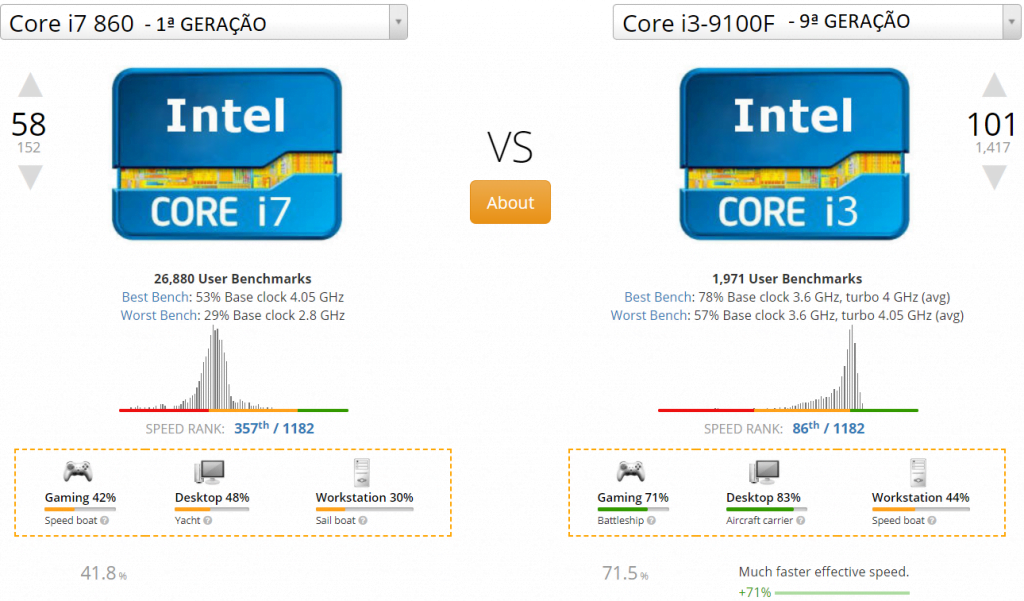Upvote the Core i3-9100F processor
The image size is (1024, 601).
point(994,86)
